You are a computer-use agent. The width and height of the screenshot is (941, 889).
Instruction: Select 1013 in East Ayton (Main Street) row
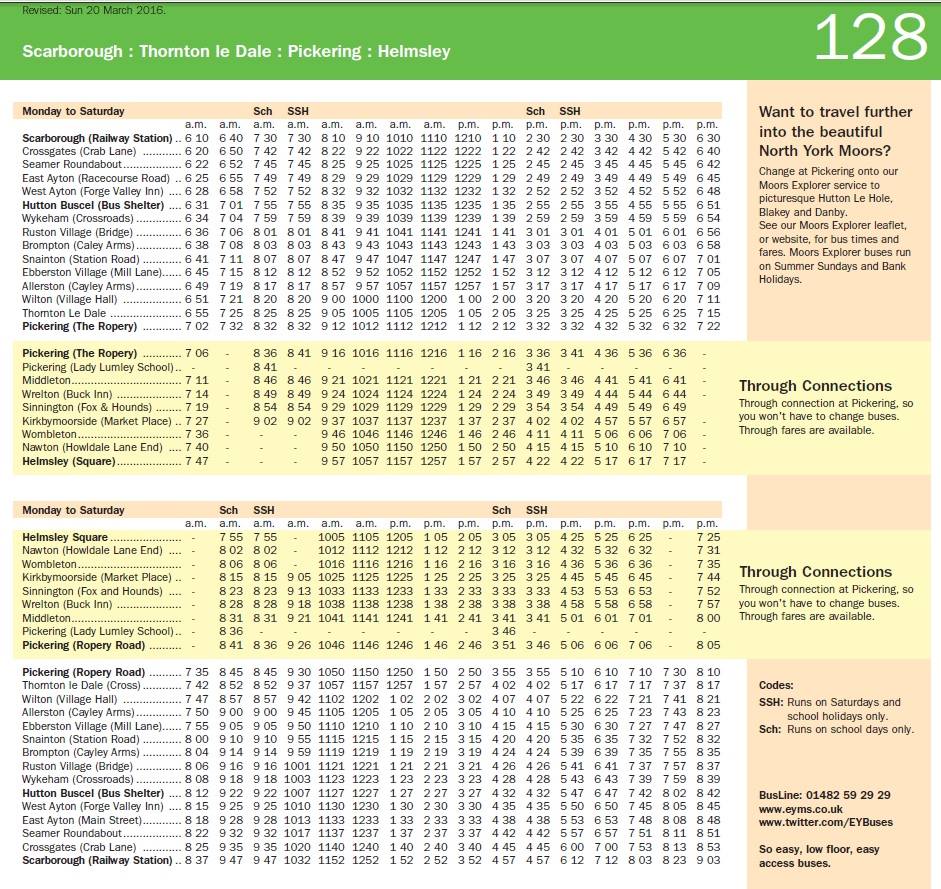(297, 820)
